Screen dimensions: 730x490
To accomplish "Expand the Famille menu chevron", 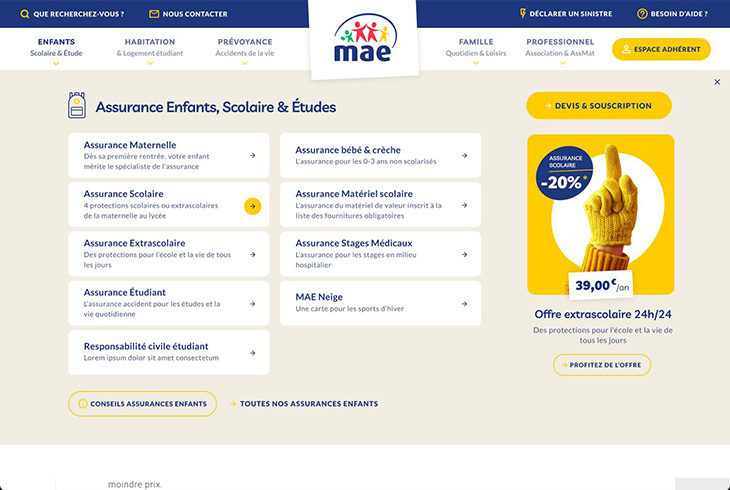I will (x=476, y=63).
